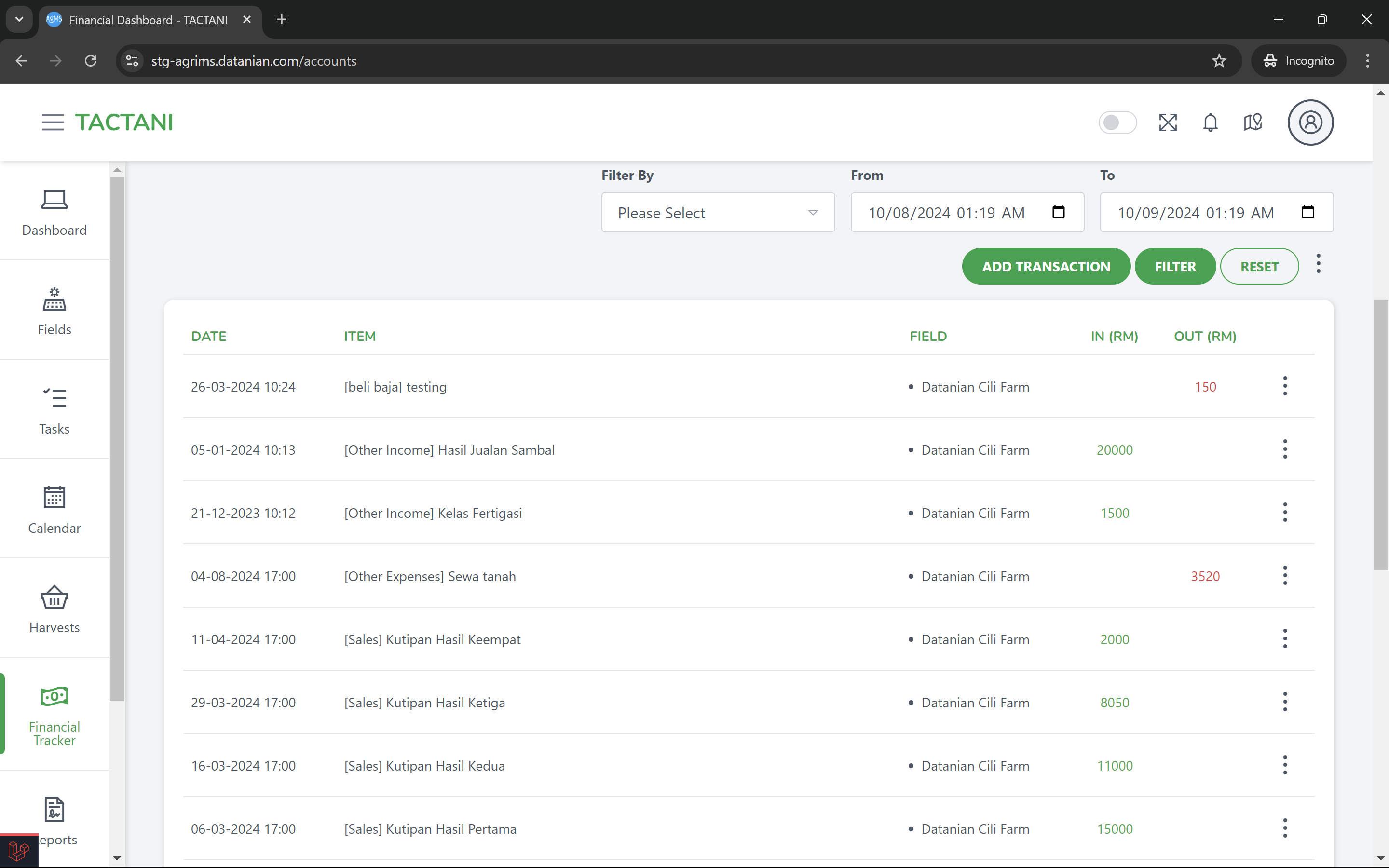Open row menu for Kutipan Hasil Keempat
The image size is (1389, 868).
pyautogui.click(x=1284, y=638)
